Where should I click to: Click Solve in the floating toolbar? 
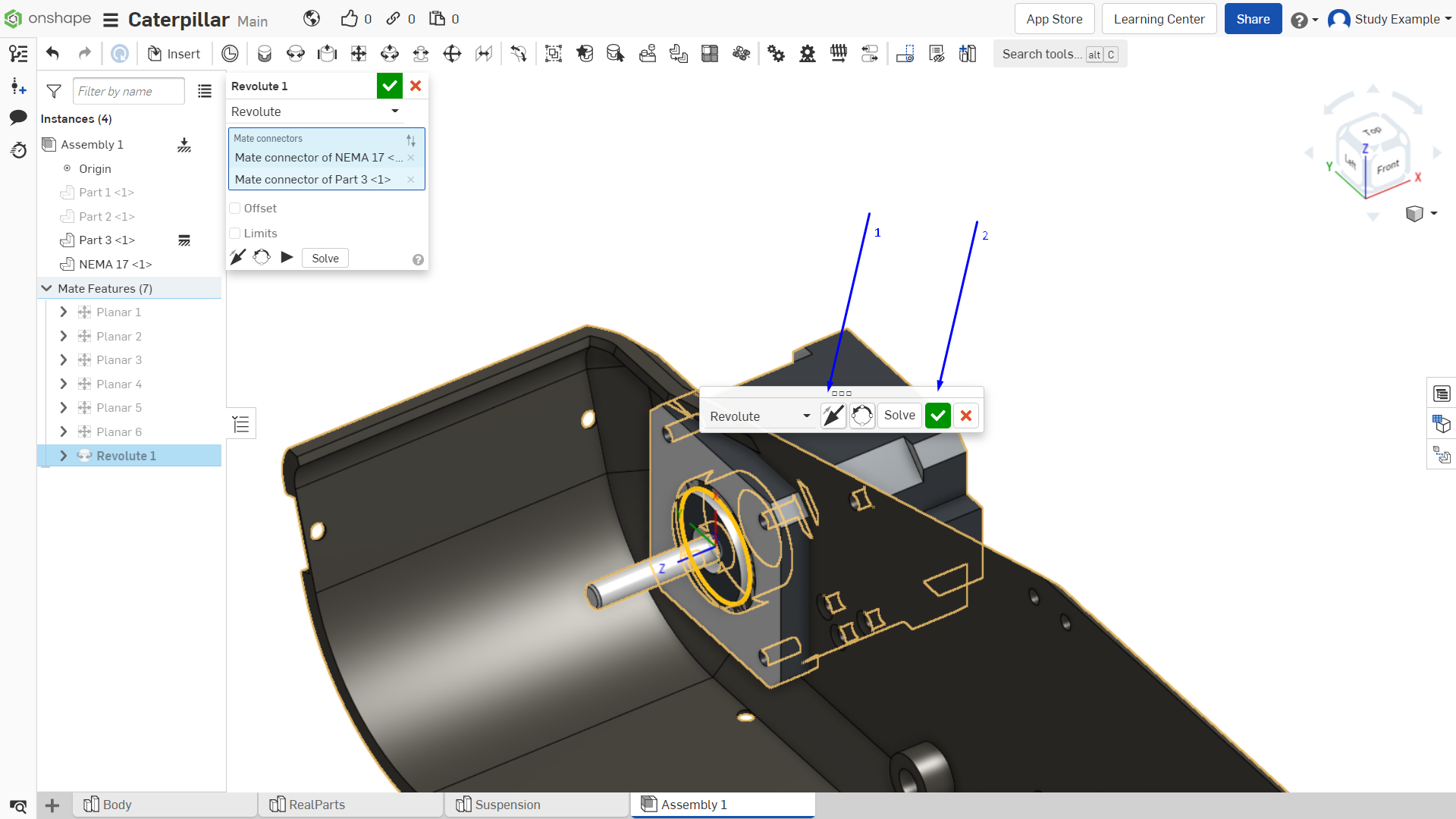click(899, 416)
